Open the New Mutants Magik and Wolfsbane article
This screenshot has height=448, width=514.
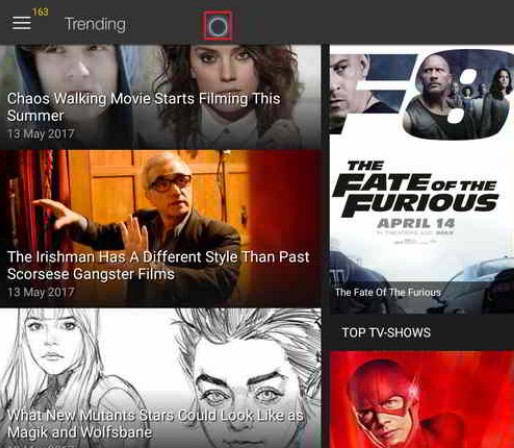160,378
